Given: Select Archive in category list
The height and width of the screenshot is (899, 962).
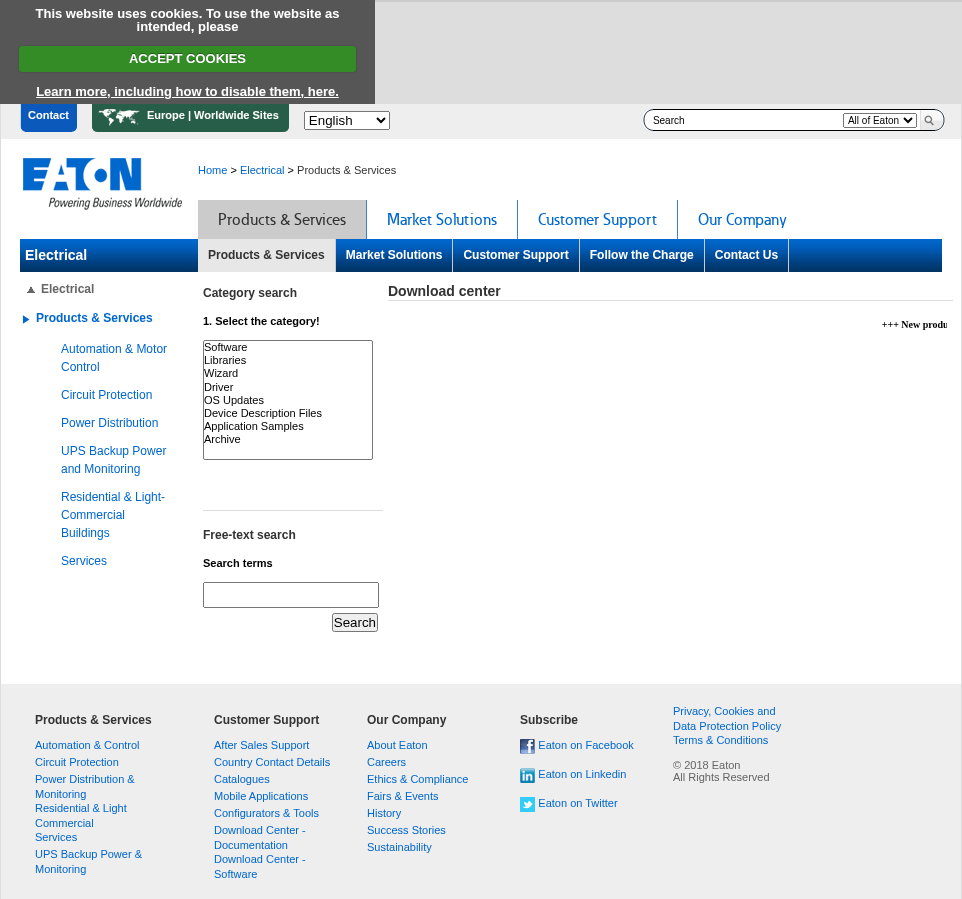Looking at the screenshot, I should point(288,439).
